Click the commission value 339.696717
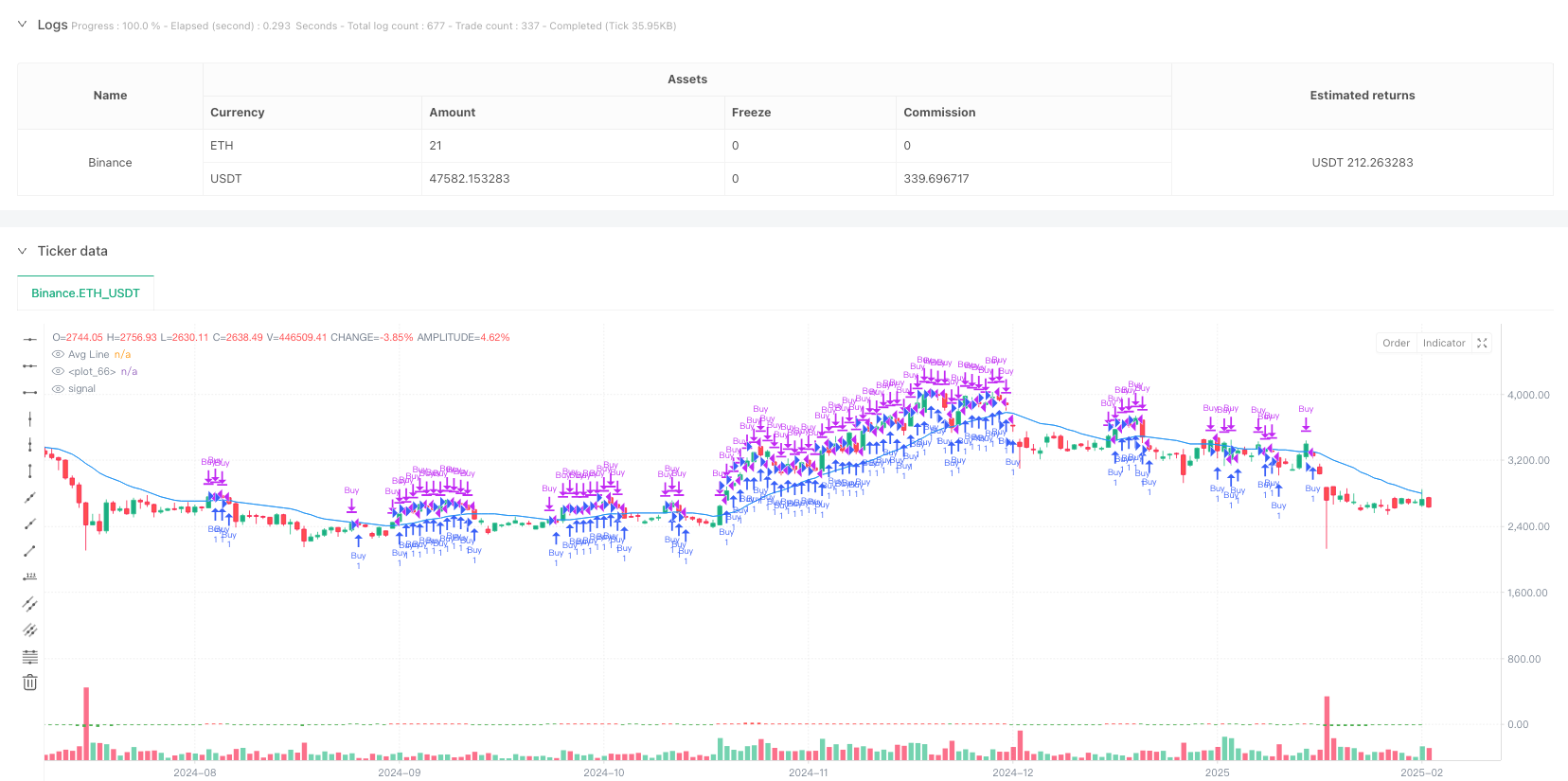1568x781 pixels. pos(935,179)
